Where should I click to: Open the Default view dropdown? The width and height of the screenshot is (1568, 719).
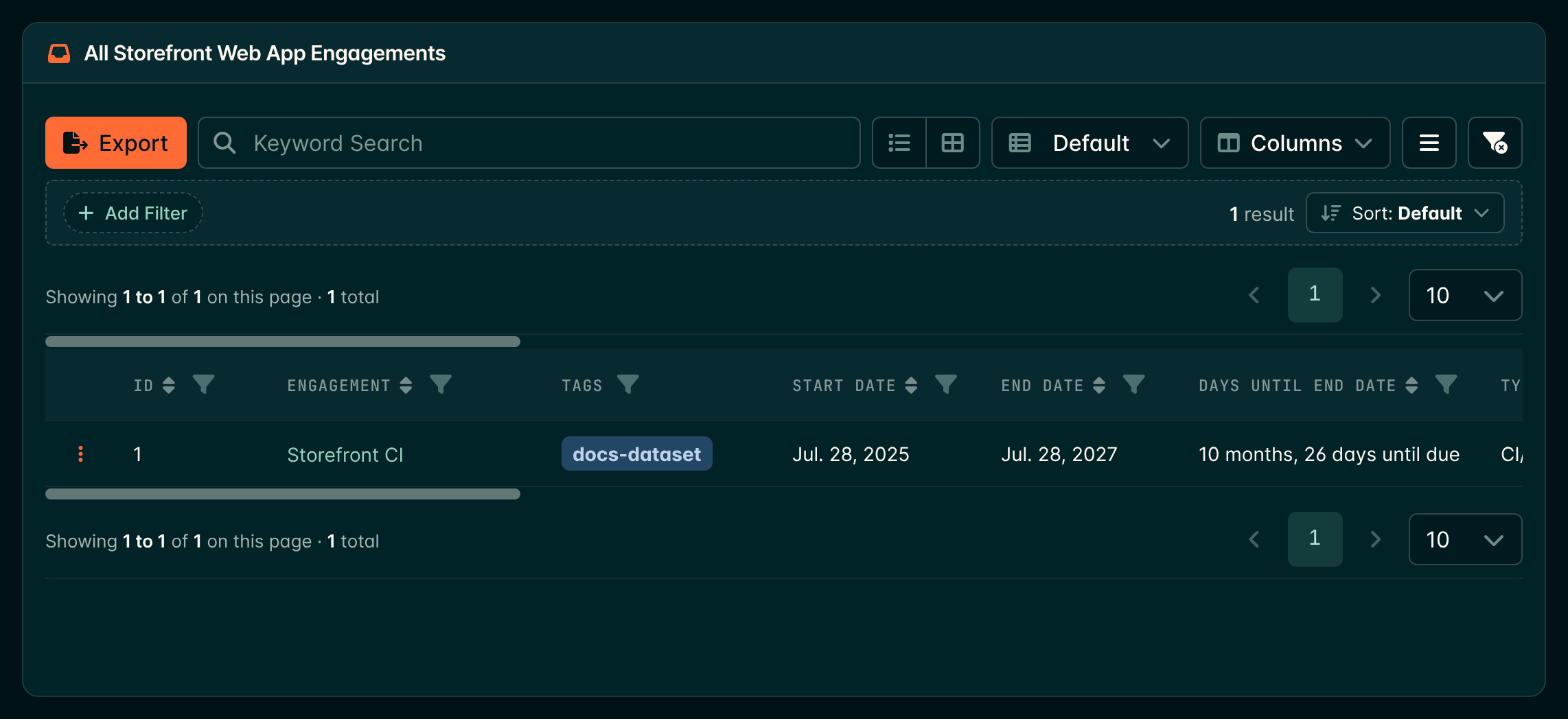click(x=1089, y=143)
